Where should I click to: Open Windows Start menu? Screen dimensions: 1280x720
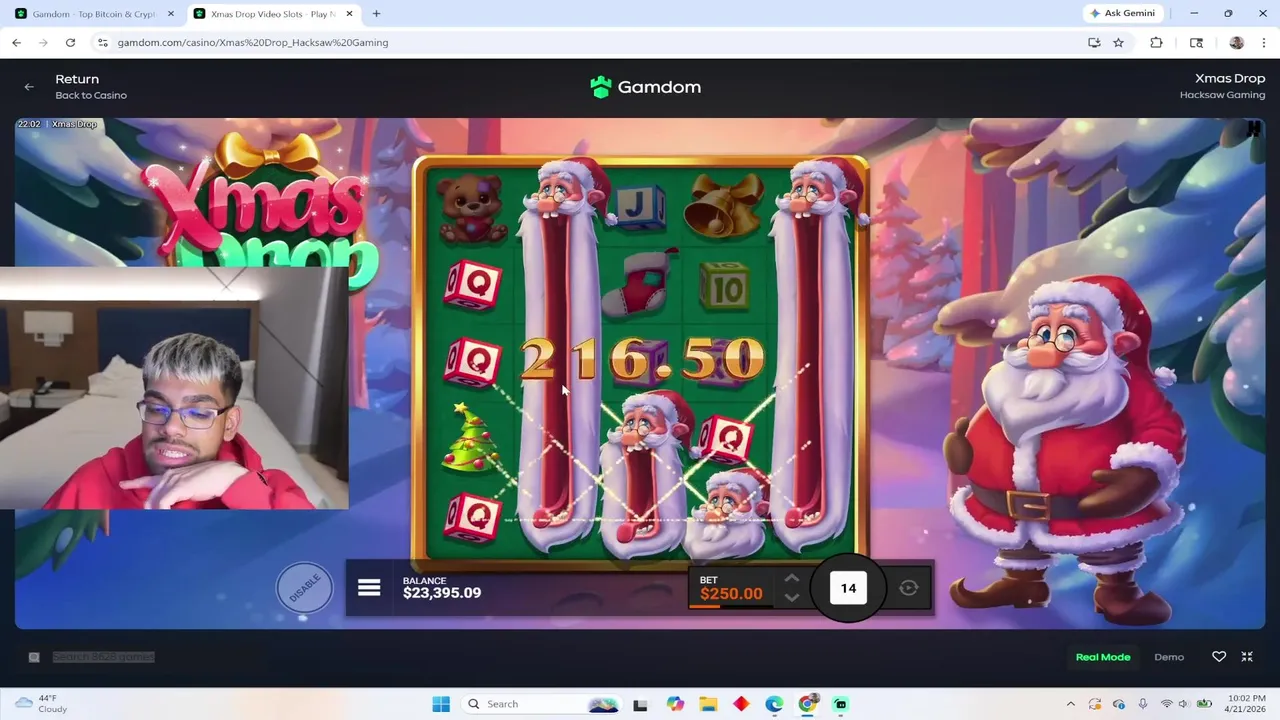(441, 704)
